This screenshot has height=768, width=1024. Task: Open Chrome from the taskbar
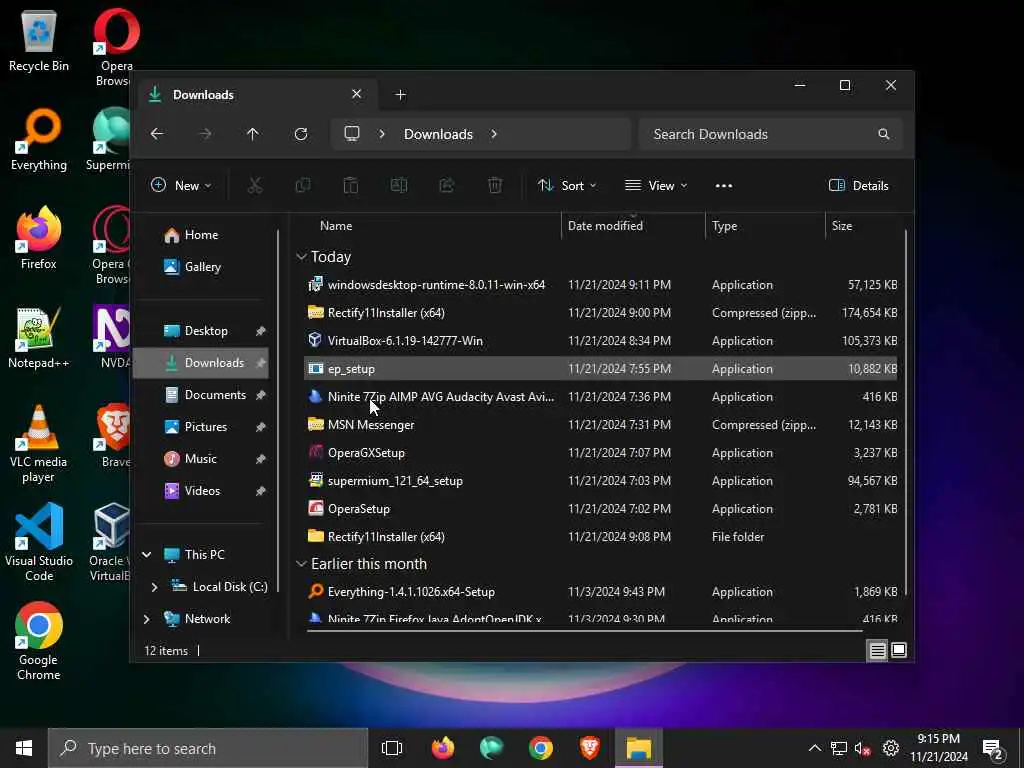(541, 748)
